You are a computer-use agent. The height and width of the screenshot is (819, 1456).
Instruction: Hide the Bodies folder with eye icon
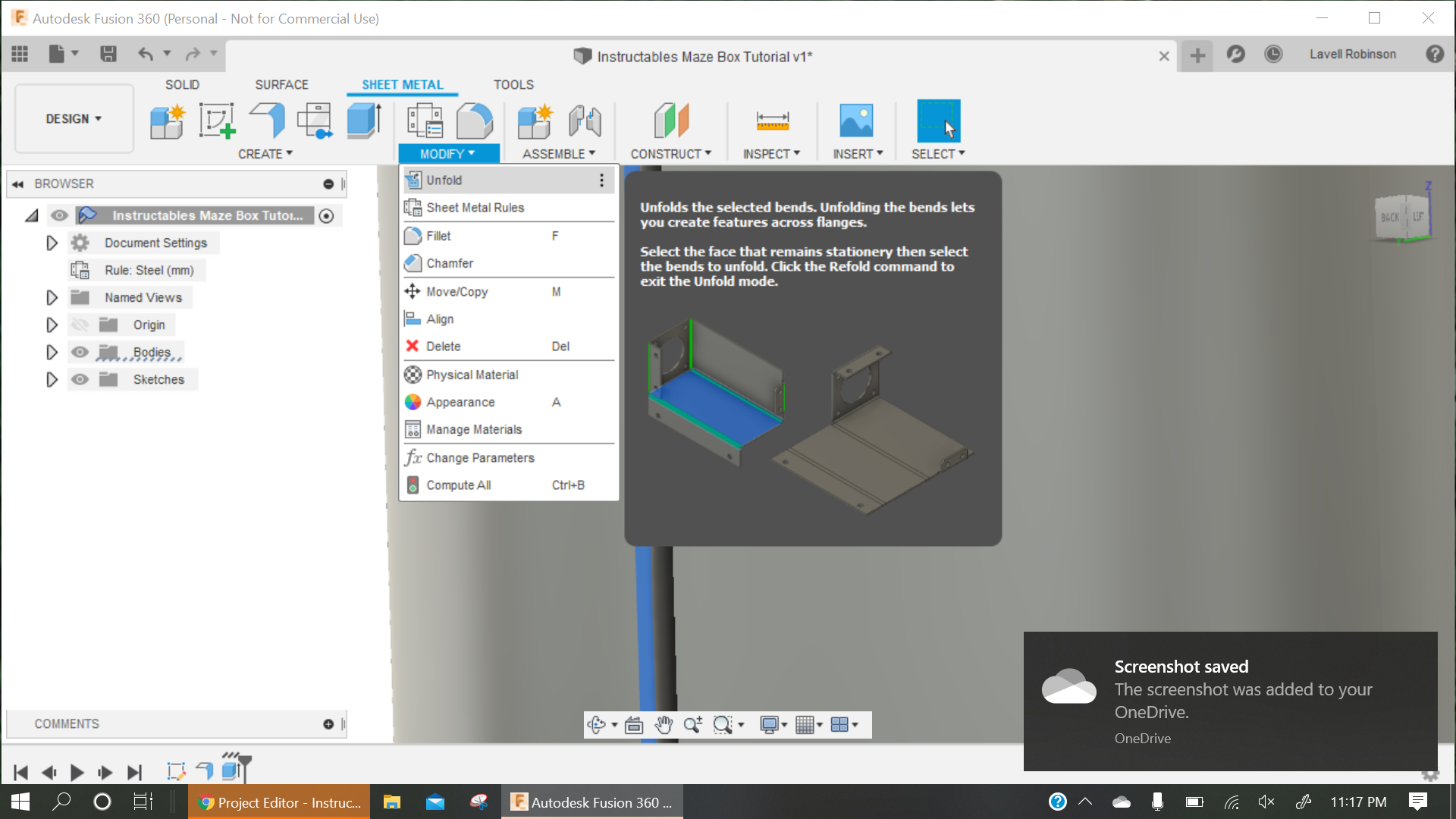coord(80,352)
